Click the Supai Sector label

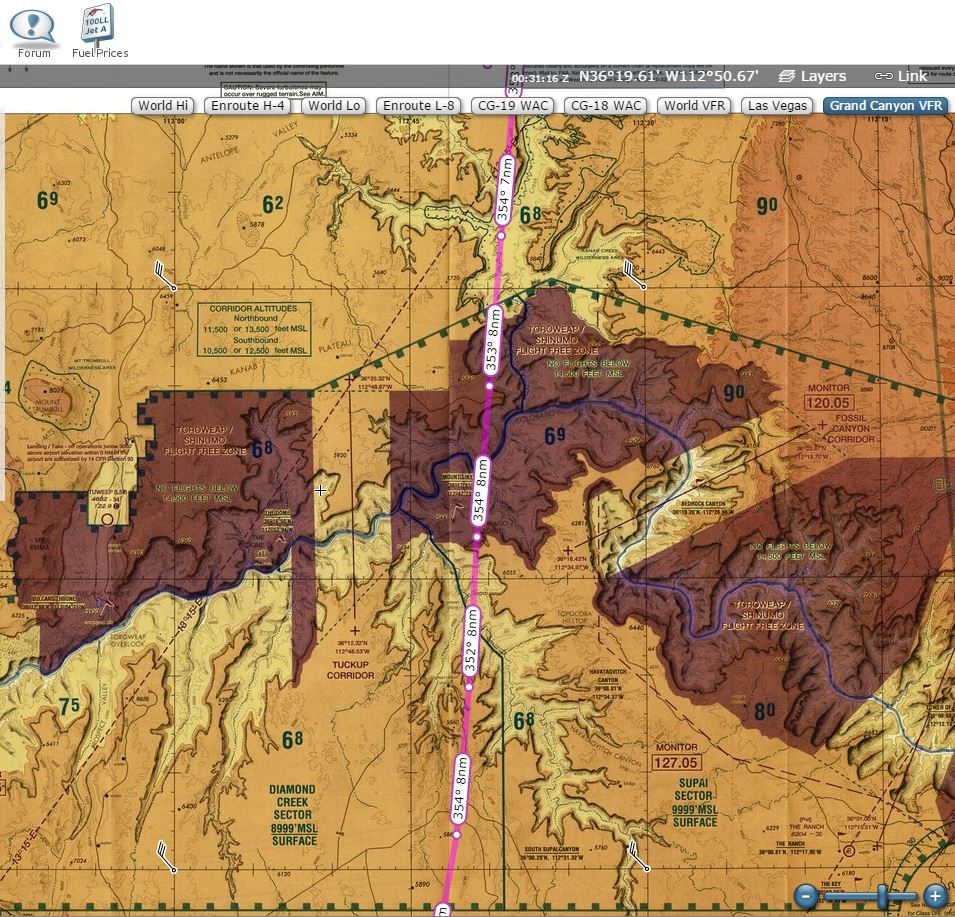click(x=694, y=803)
